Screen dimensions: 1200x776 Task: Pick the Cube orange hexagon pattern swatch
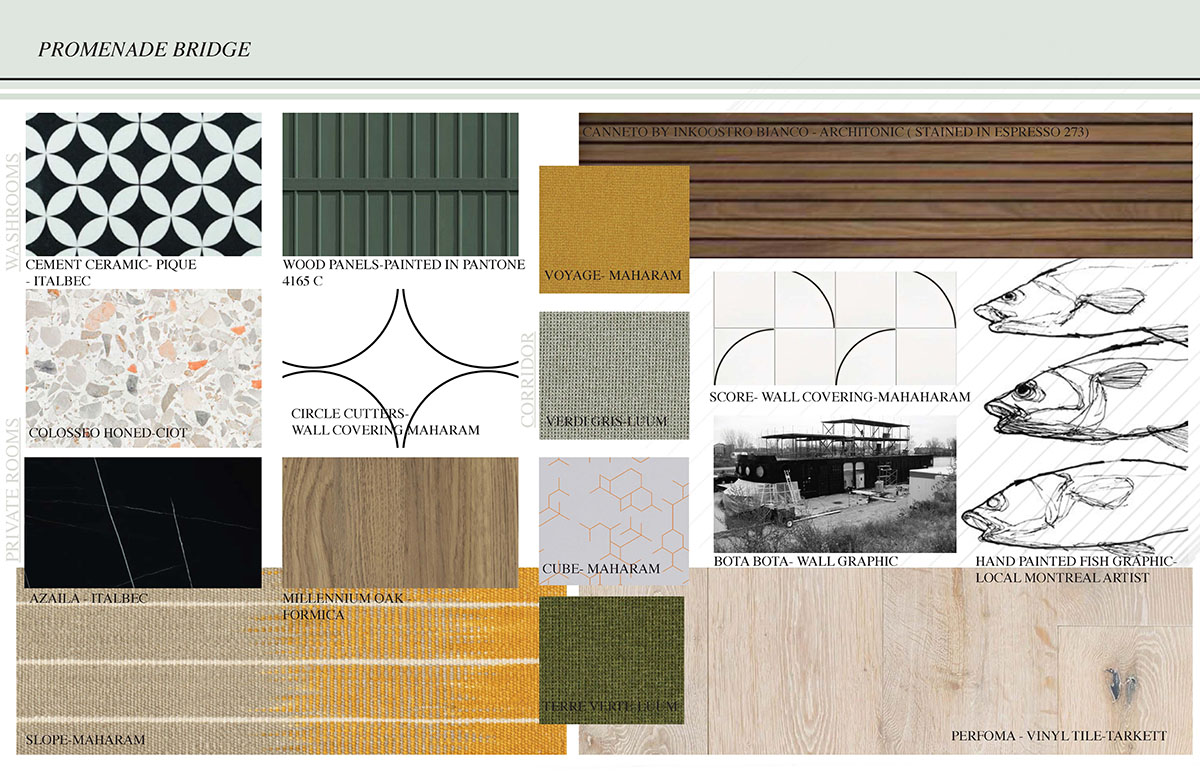pos(614,522)
